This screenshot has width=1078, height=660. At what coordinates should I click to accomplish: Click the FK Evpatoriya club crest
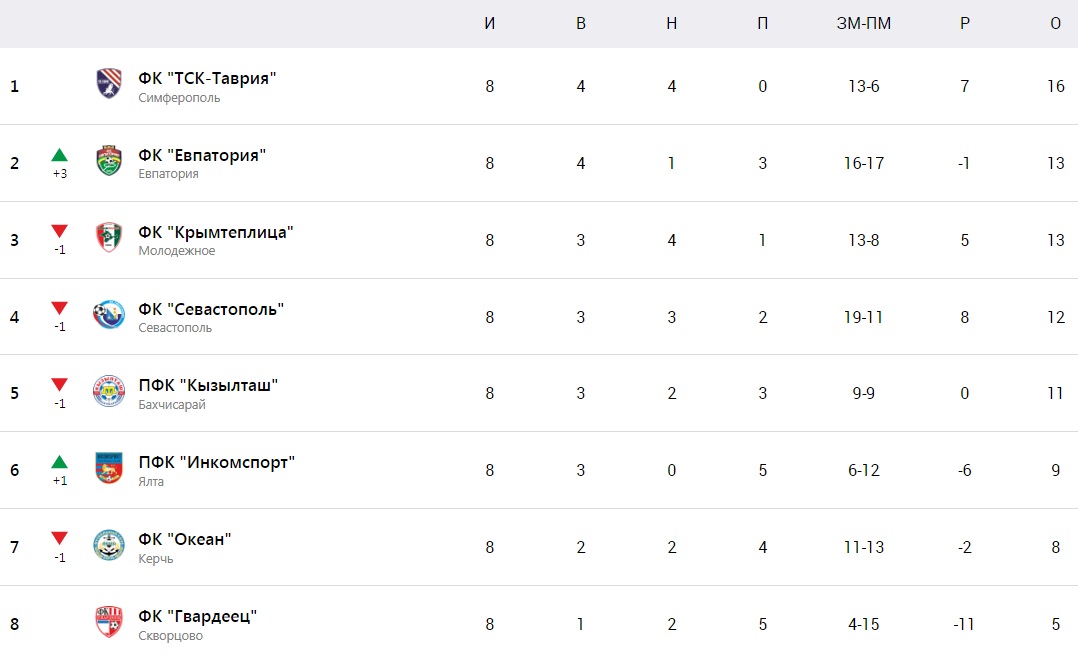tap(109, 161)
